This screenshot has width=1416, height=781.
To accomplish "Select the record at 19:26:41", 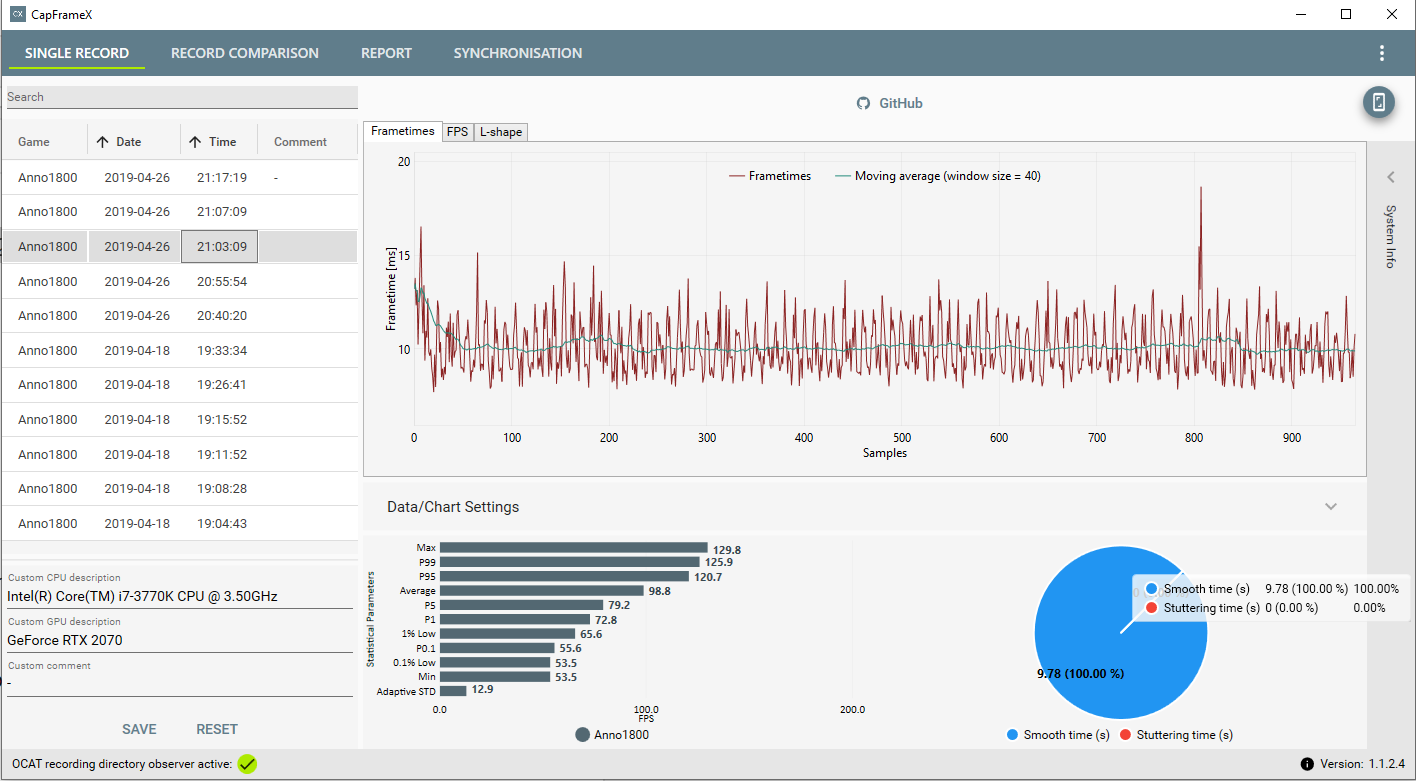I will pyautogui.click(x=180, y=384).
